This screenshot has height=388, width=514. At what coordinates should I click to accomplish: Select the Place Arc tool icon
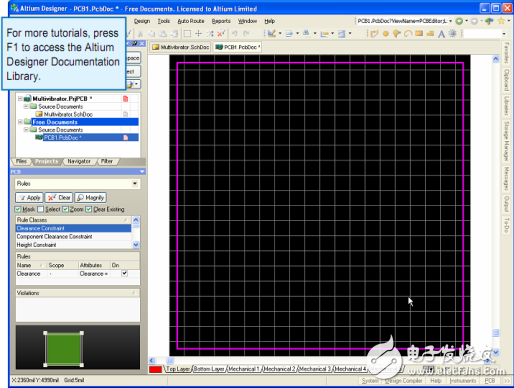(408, 33)
